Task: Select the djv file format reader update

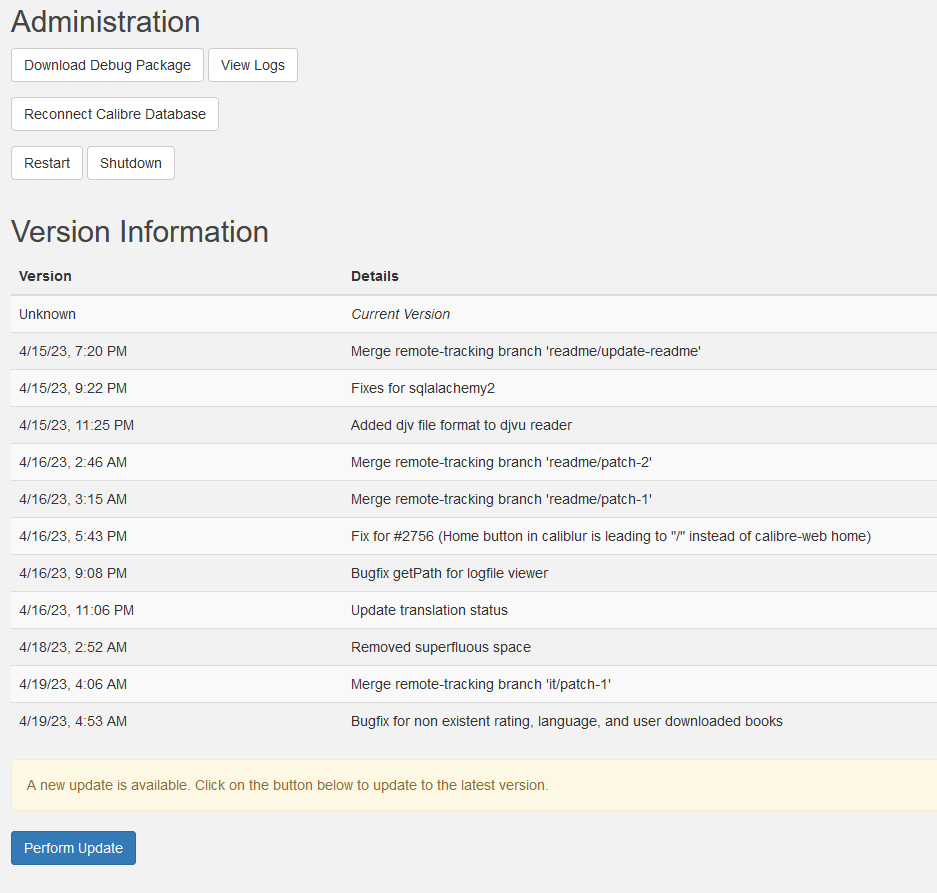Action: click(x=461, y=425)
